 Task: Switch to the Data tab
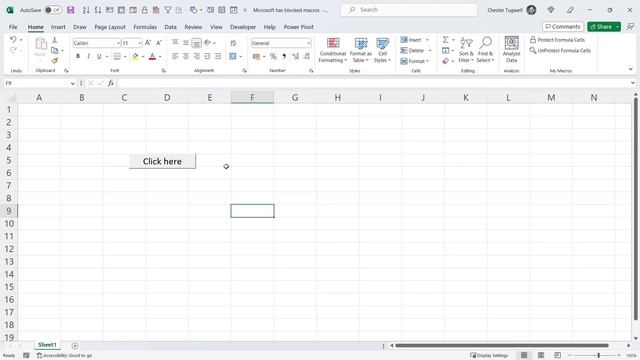pos(171,27)
